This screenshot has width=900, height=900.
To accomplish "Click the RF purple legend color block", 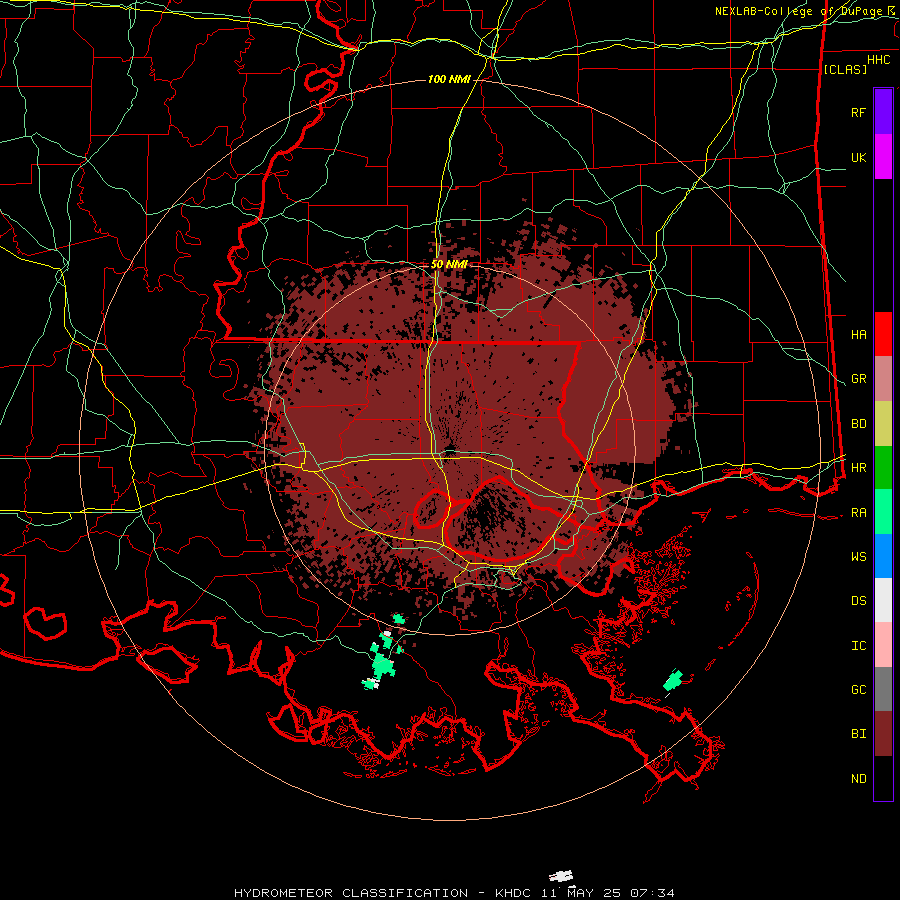I will point(883,112).
